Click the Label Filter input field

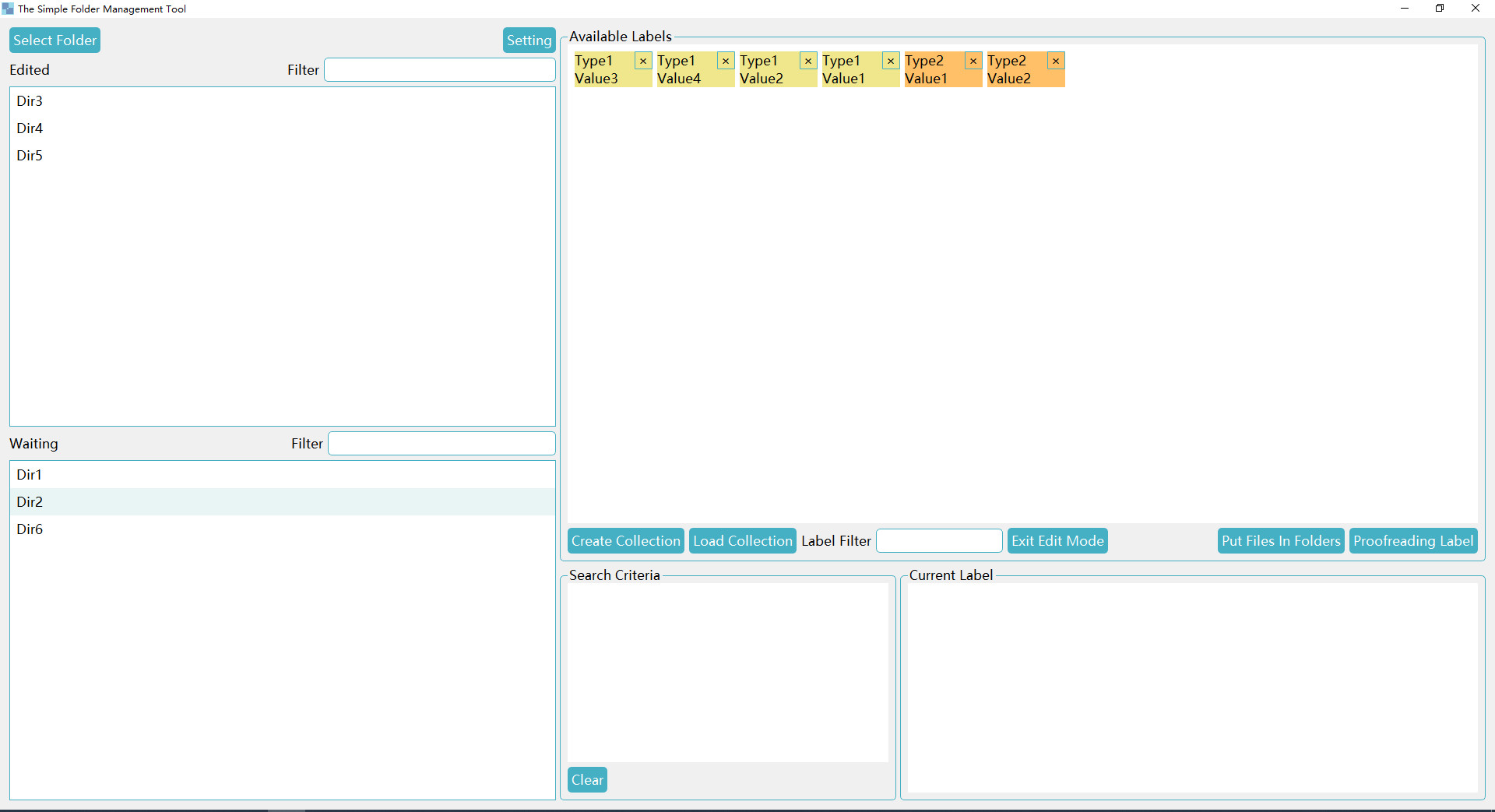click(939, 540)
